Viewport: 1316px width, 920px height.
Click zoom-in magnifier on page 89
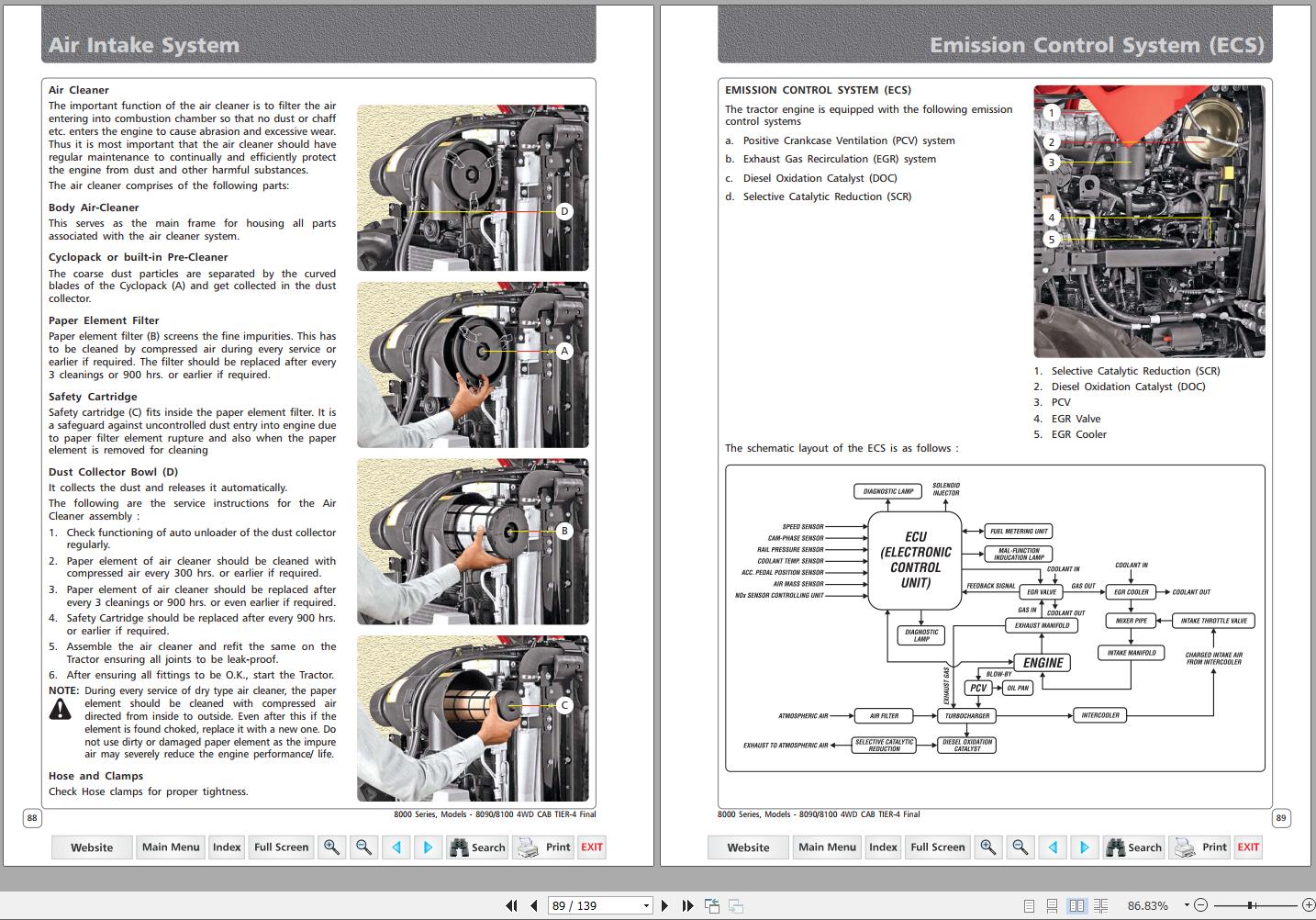(x=988, y=847)
